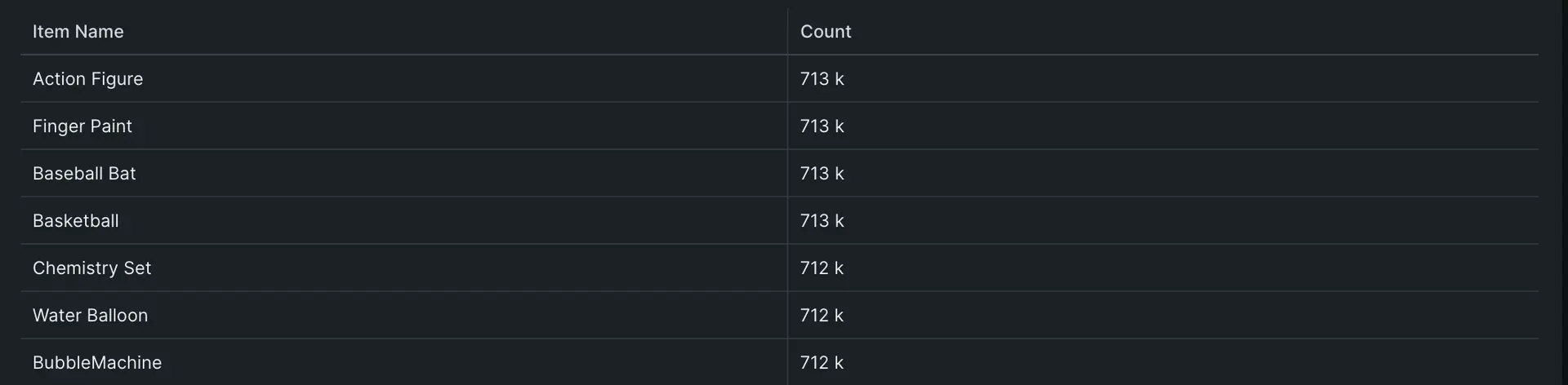Click the Baseball Bat item name
The width and height of the screenshot is (1568, 385).
coord(84,174)
